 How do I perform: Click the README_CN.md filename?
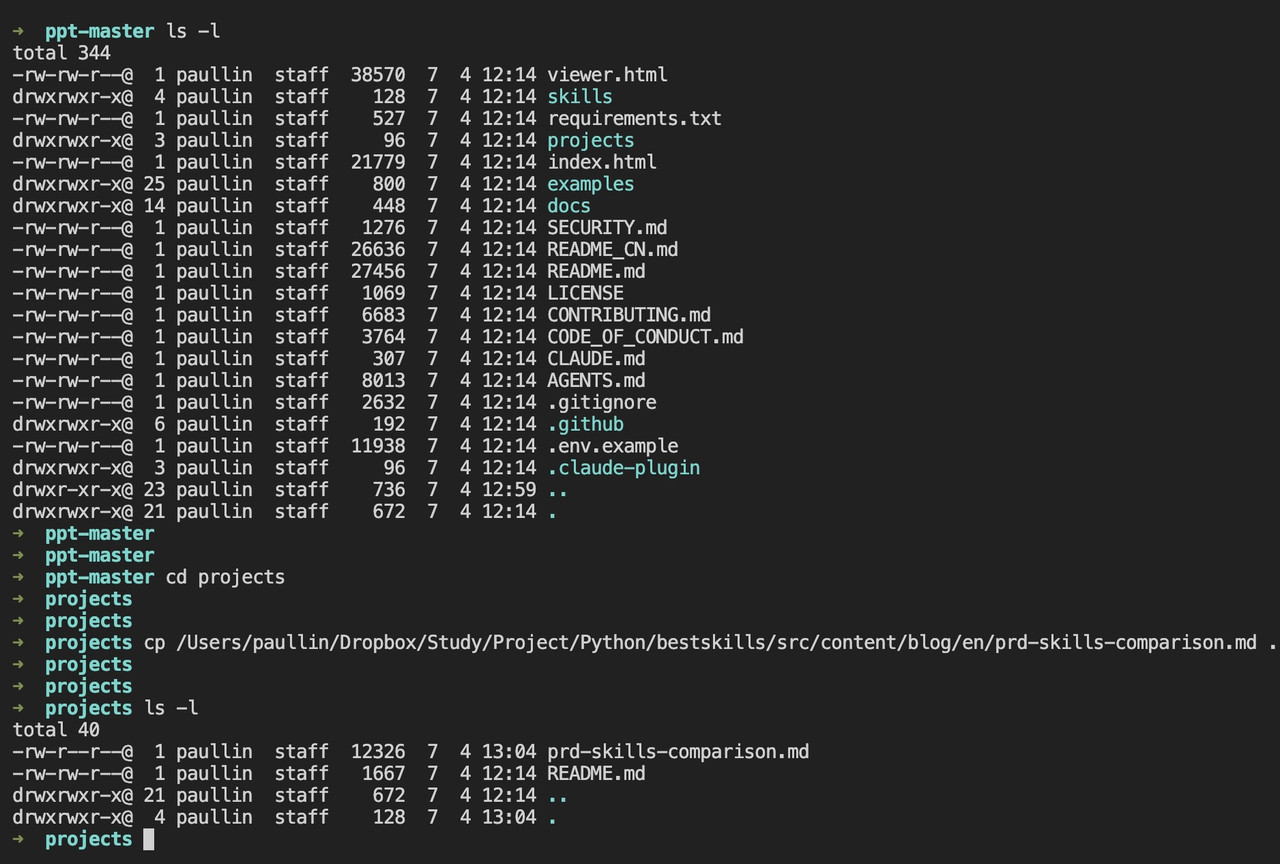(x=613, y=249)
